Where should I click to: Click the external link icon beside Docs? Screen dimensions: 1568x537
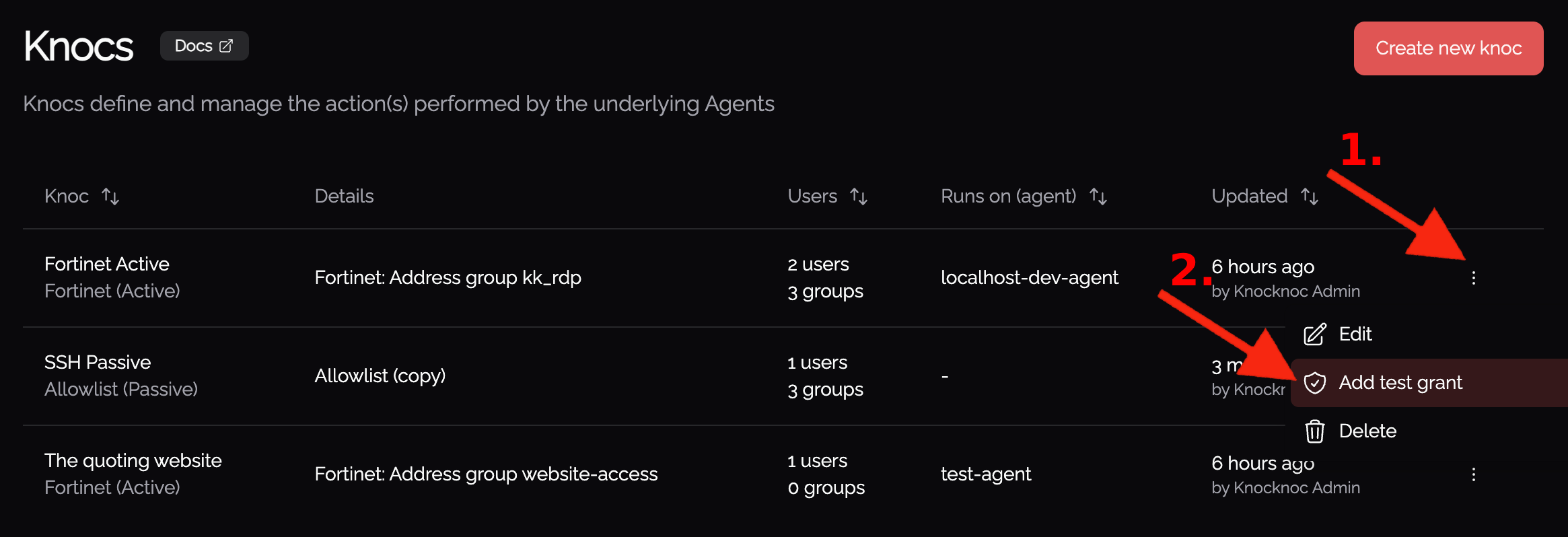click(x=226, y=46)
